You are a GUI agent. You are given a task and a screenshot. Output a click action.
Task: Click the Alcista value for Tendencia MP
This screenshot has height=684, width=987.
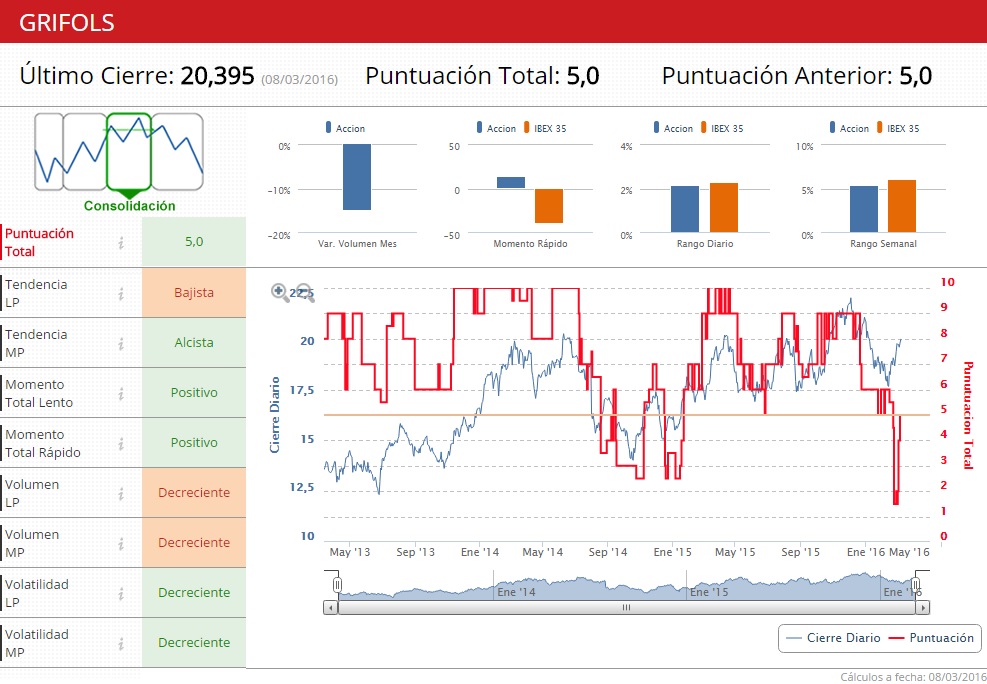click(x=194, y=343)
